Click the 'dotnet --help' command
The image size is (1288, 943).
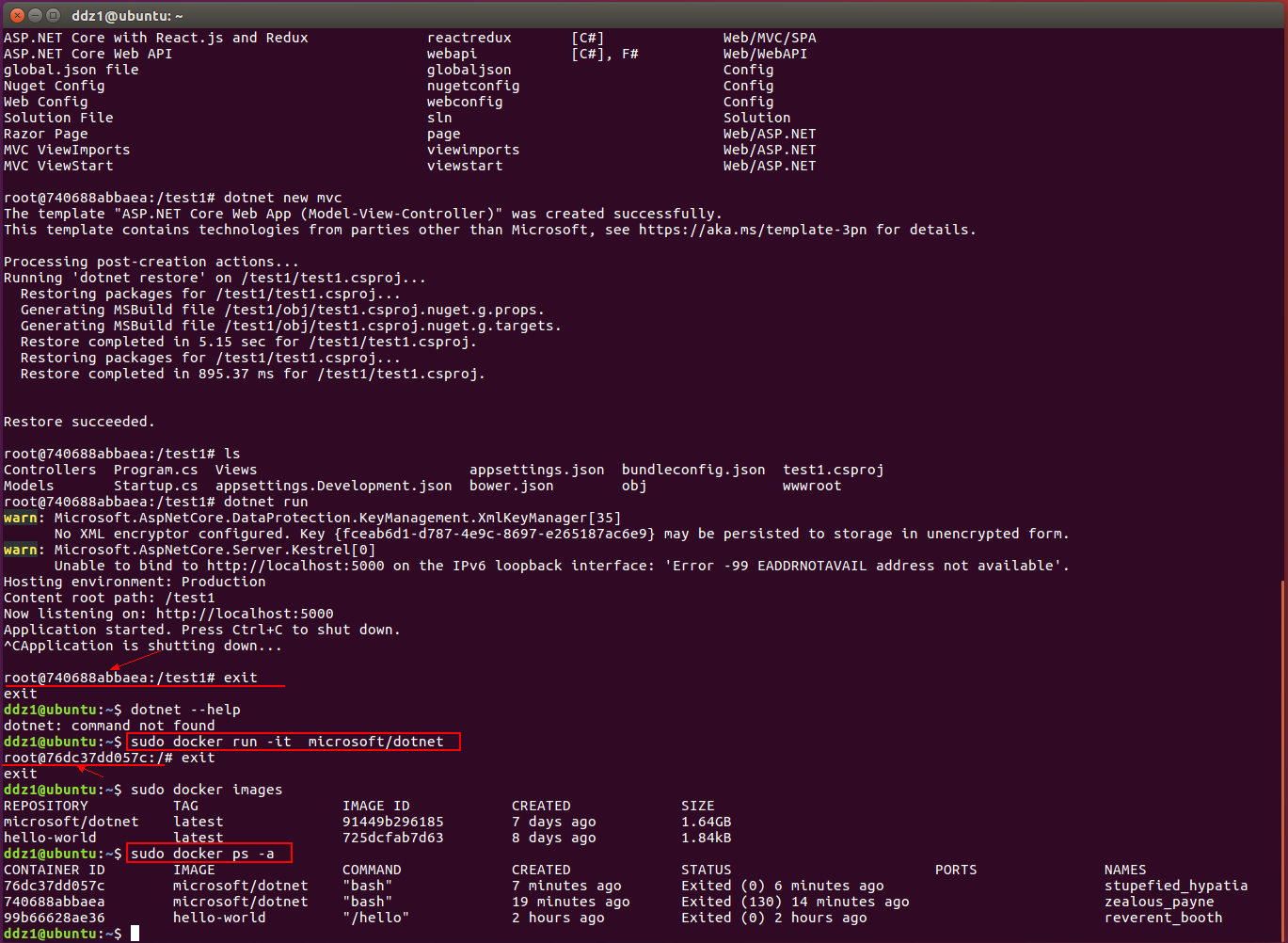pos(185,710)
